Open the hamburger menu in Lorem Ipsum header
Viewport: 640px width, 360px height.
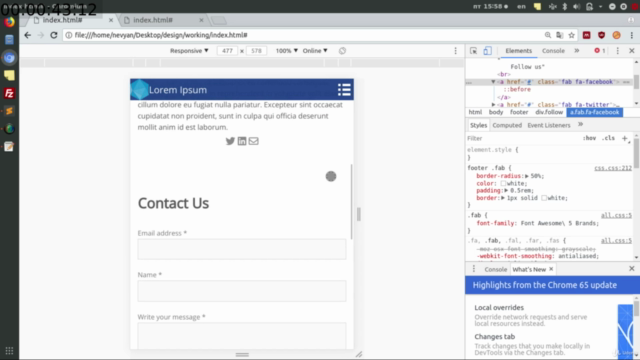click(x=344, y=89)
